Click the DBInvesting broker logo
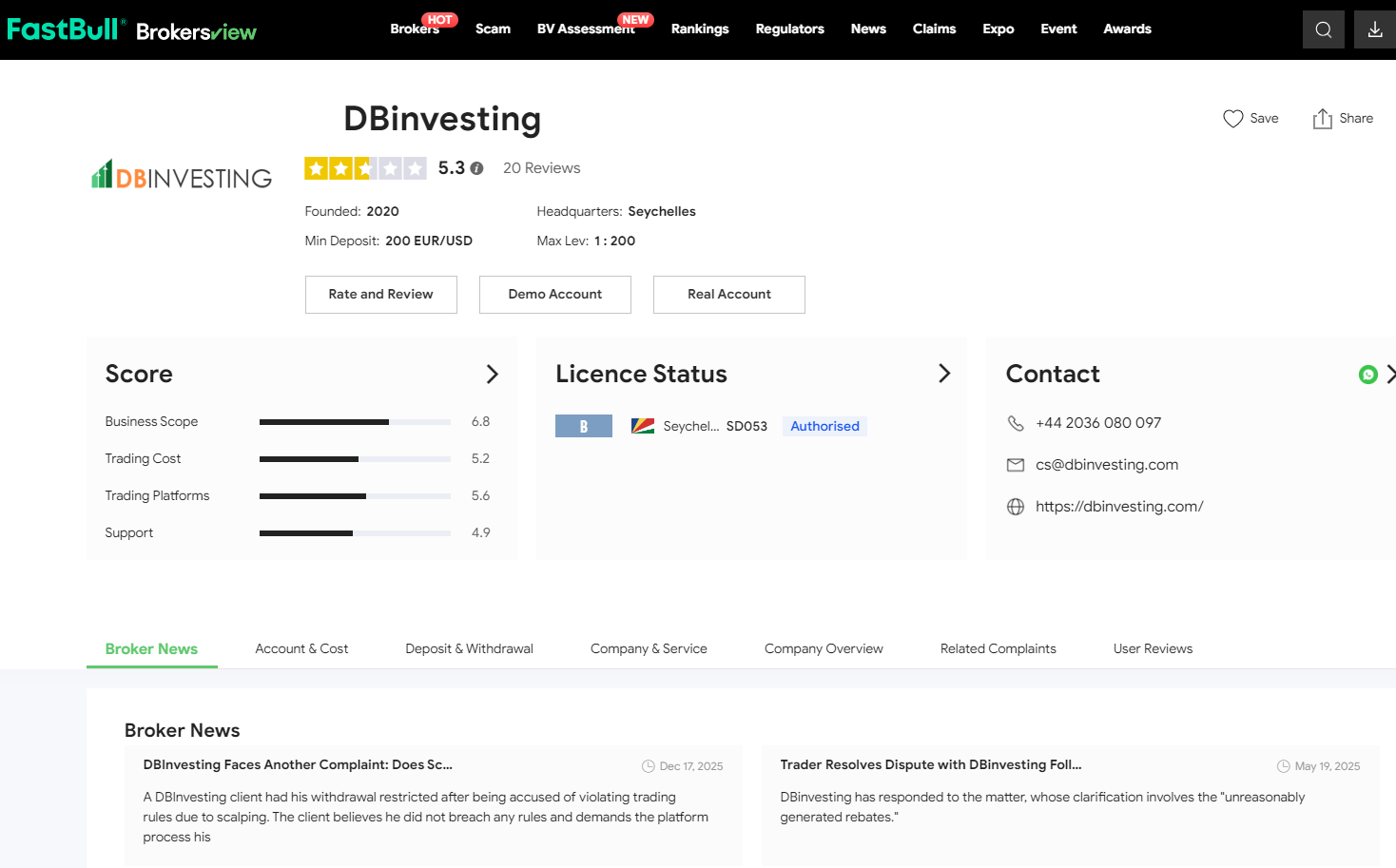The image size is (1396, 868). coord(182,175)
